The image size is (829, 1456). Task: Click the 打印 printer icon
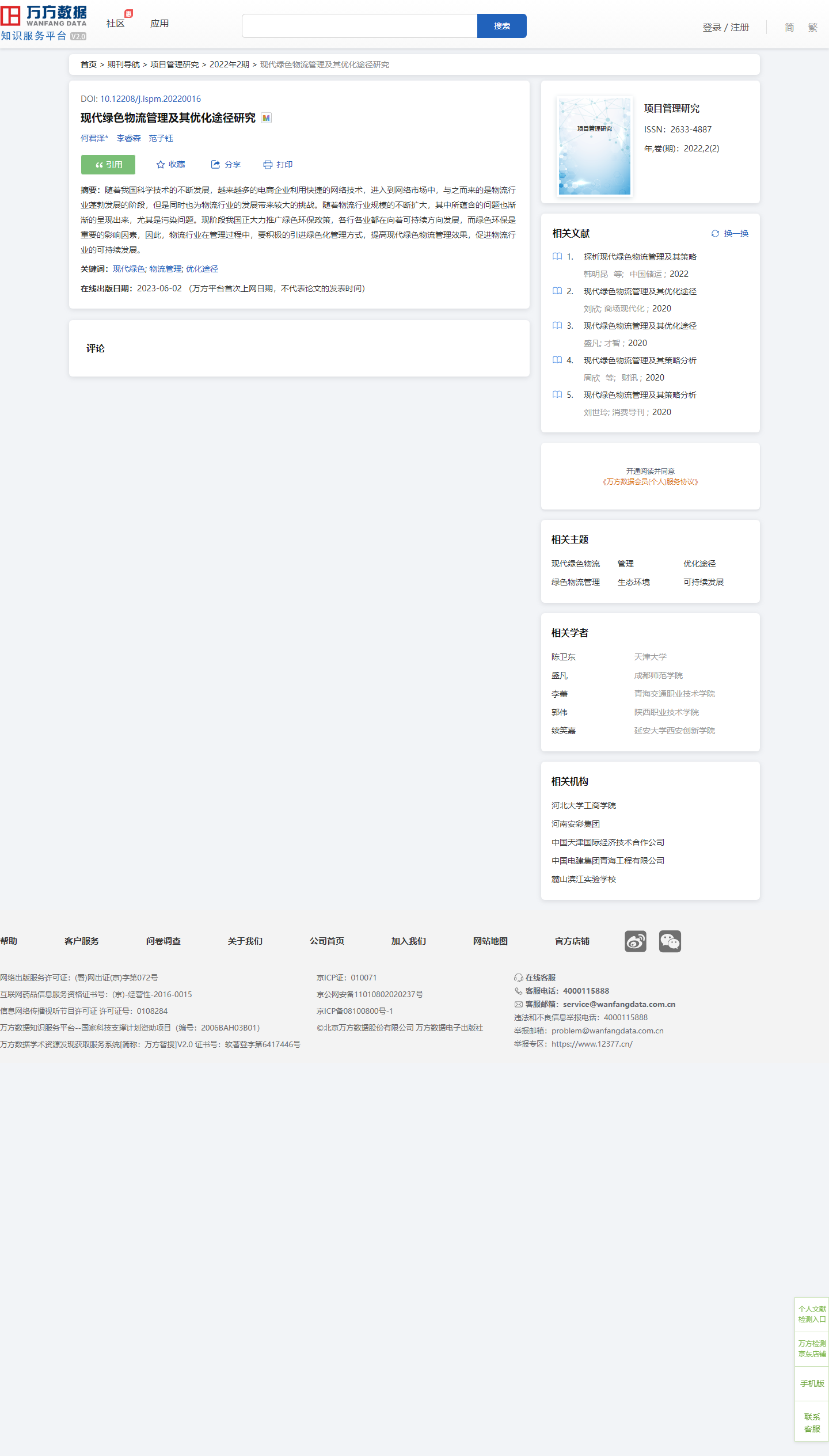click(x=268, y=165)
